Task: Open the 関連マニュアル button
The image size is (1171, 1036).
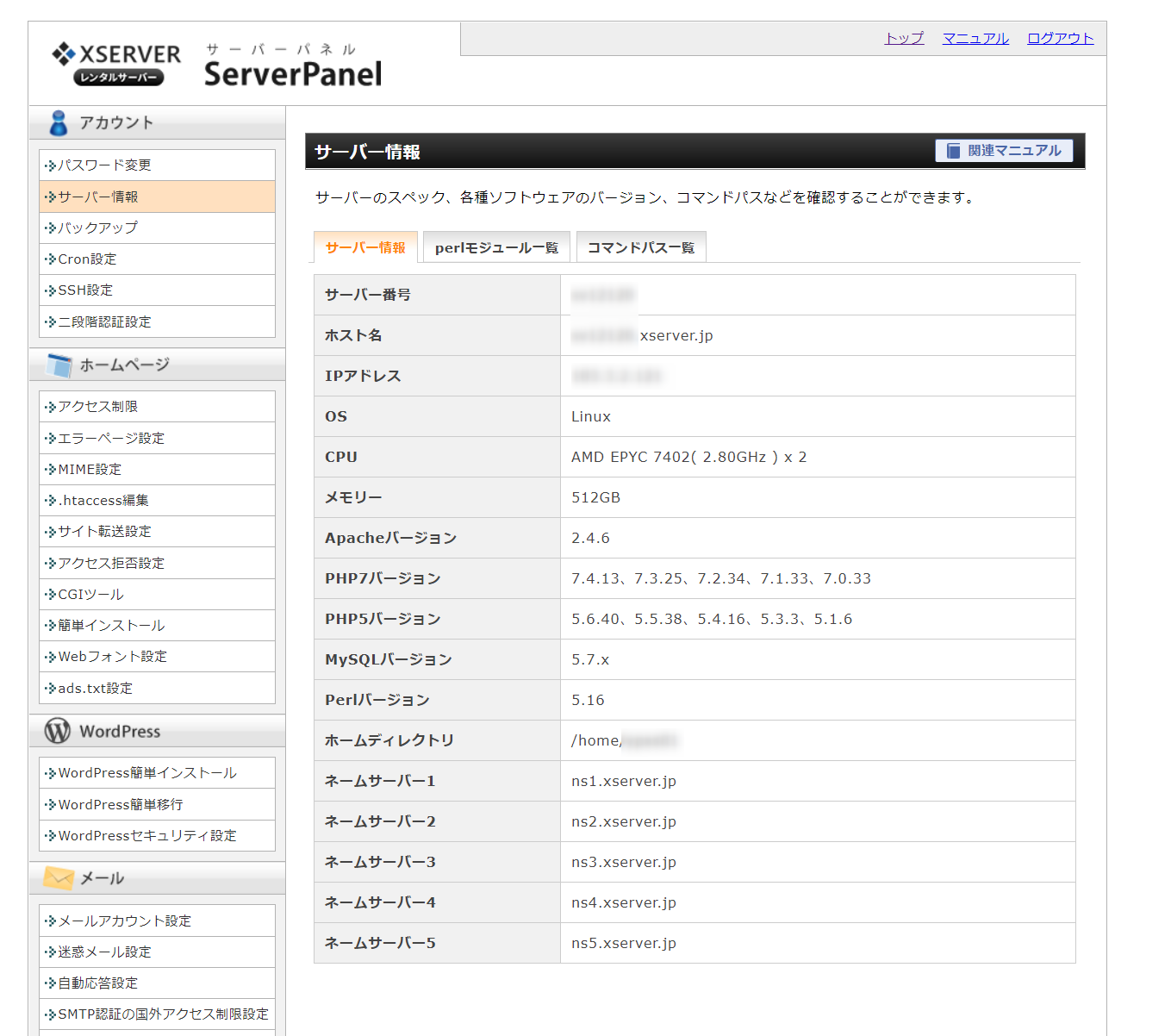Action: point(1004,151)
